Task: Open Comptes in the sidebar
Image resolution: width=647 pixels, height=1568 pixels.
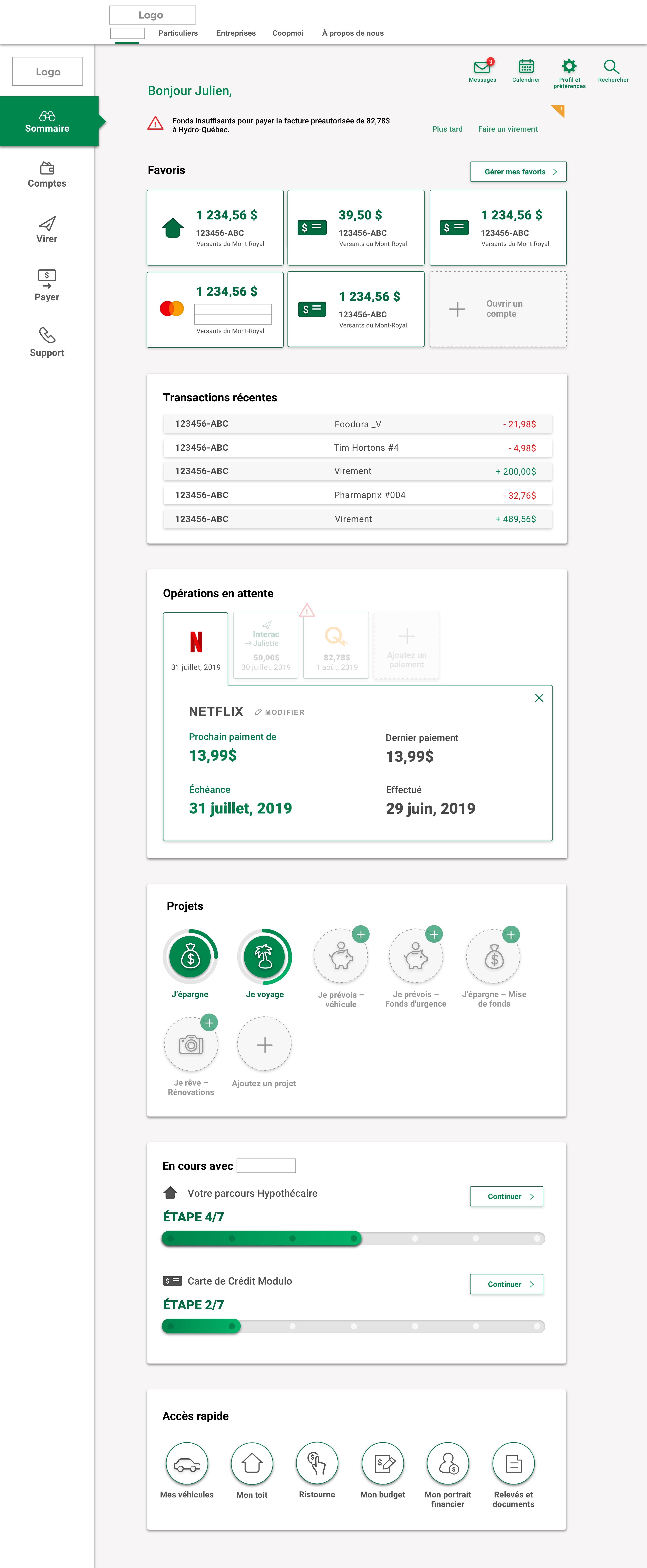Action: (x=47, y=175)
